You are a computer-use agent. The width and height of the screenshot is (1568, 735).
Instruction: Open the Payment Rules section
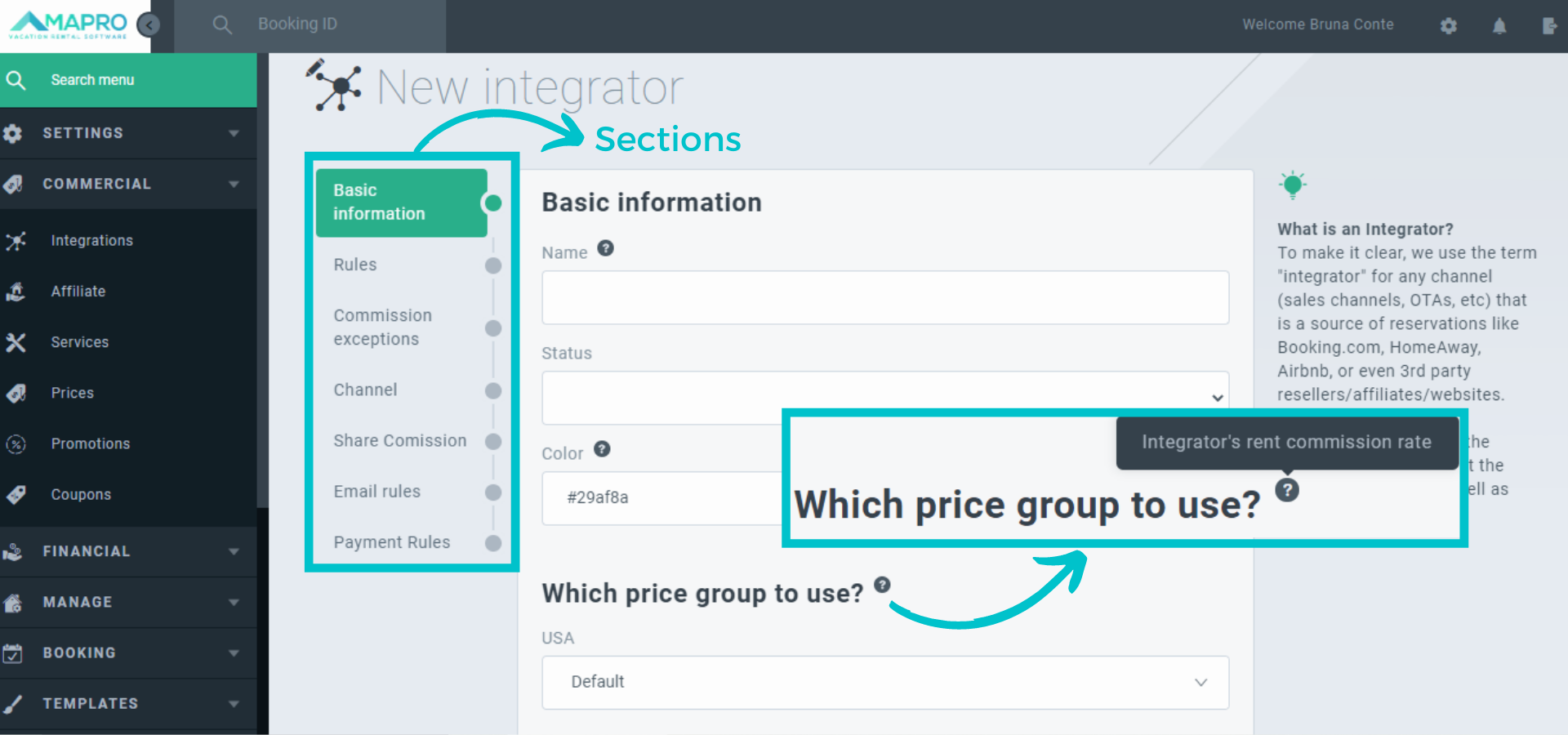[x=392, y=541]
